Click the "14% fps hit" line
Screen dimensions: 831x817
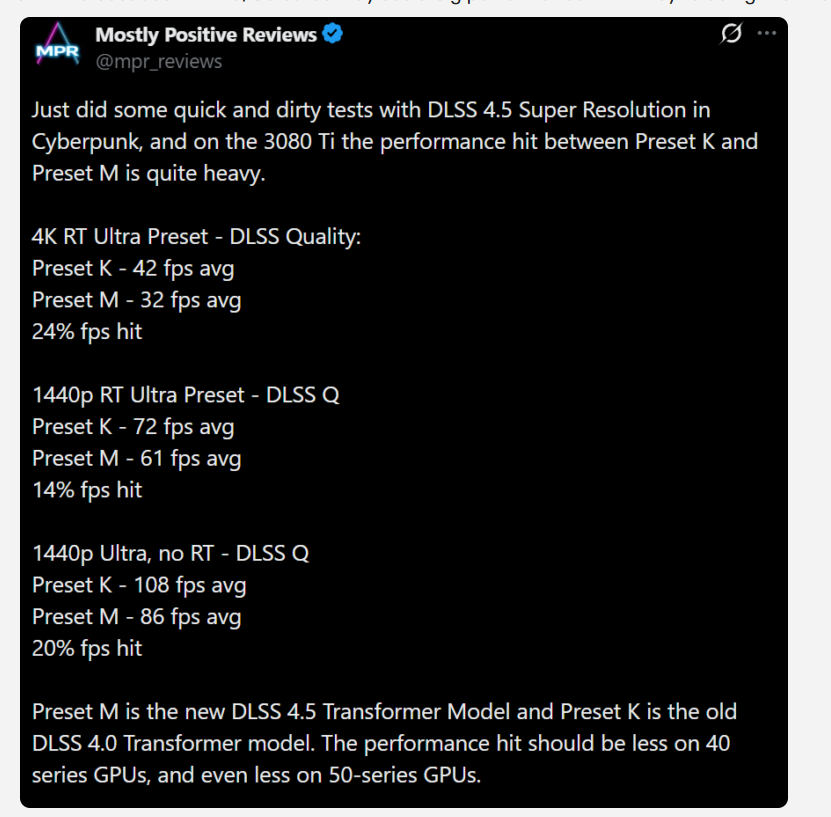[87, 490]
